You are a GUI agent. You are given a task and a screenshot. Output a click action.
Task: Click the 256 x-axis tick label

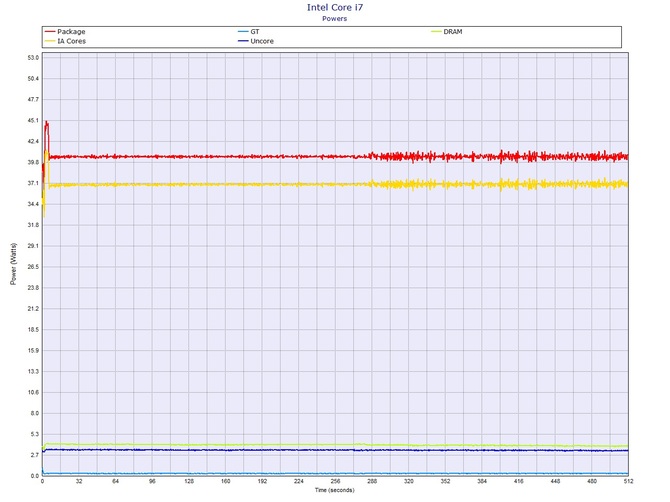[x=335, y=481]
